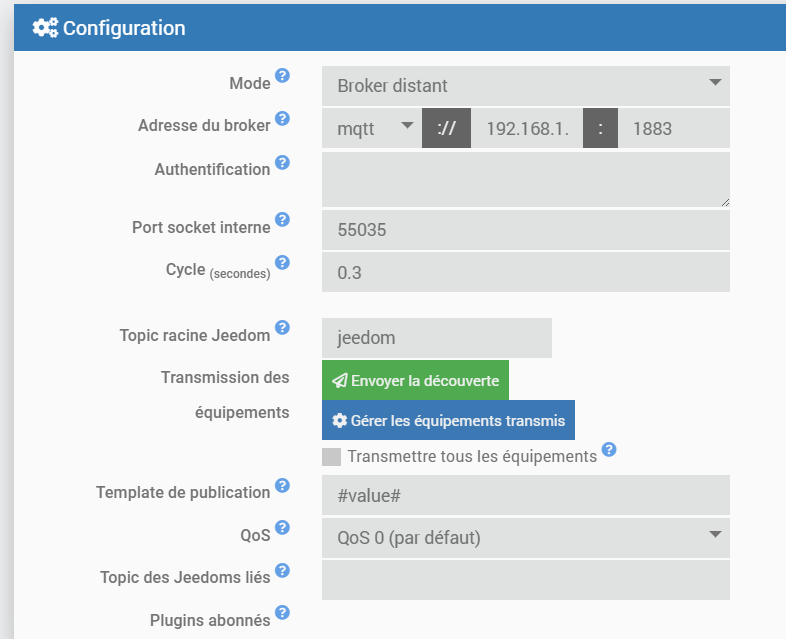Focus the broker port field showing 1883
This screenshot has width=786, height=639.
point(673,128)
